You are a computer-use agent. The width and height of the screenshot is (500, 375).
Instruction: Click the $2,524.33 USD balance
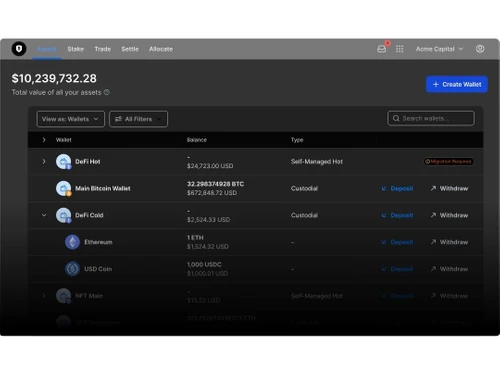(x=208, y=219)
